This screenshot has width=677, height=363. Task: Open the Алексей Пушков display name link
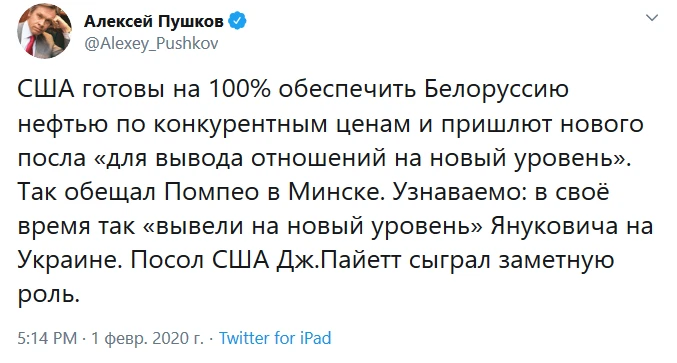(x=154, y=21)
